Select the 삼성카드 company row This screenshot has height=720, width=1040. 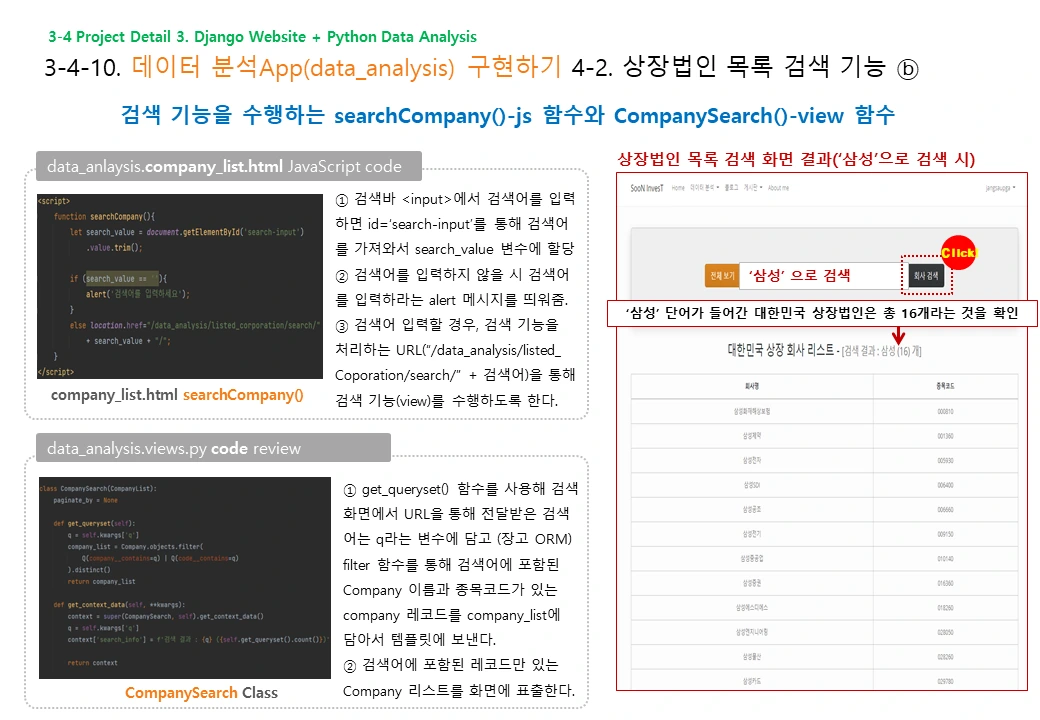point(824,681)
